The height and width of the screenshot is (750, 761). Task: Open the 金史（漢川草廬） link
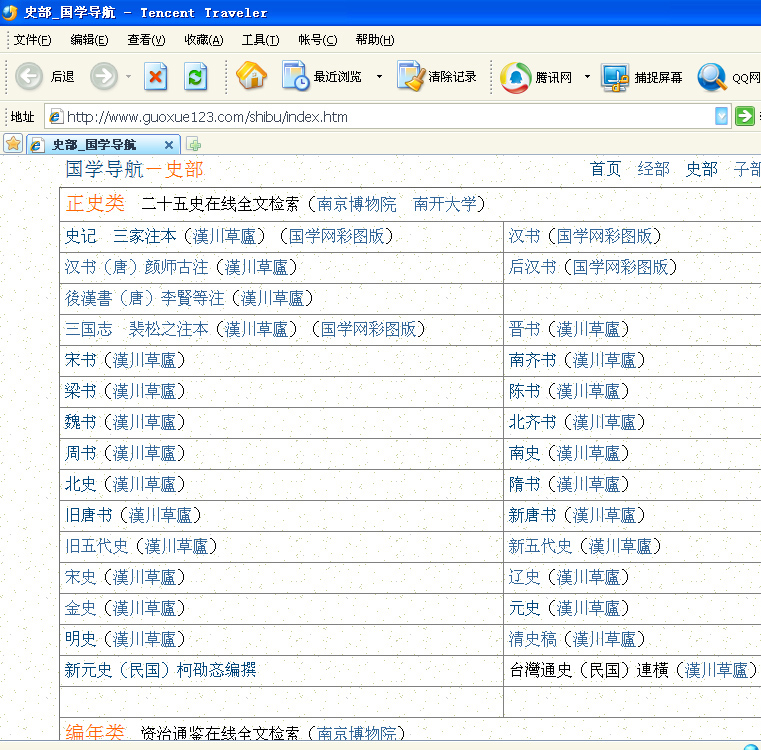tap(125, 608)
